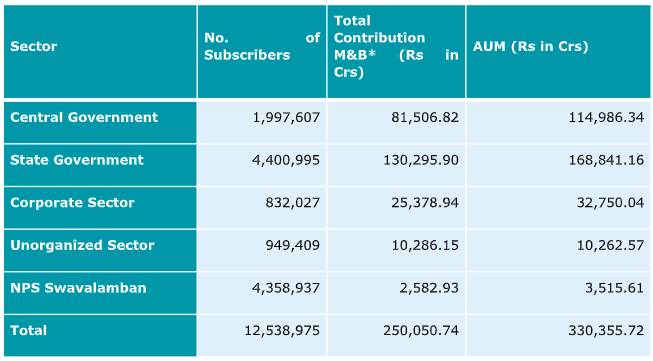Click the subscribers value 4,358,937
Viewport: 653px width, 361px height.
(x=286, y=288)
